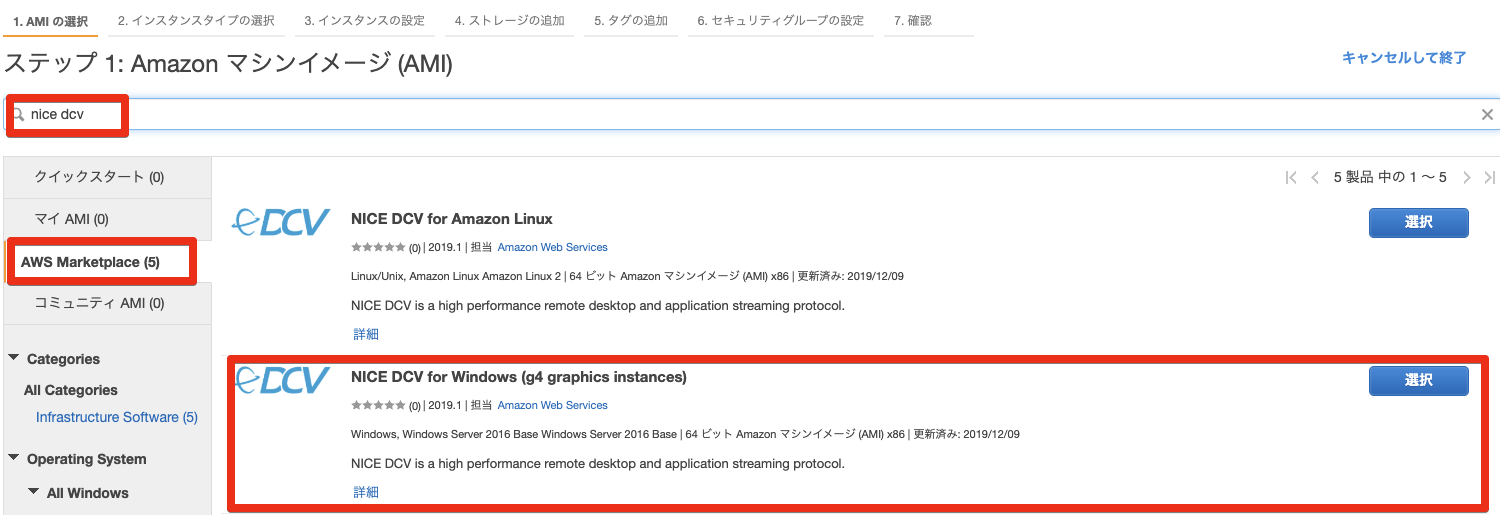Choose All Categories filter
This screenshot has height=516, width=1500.
[71, 390]
